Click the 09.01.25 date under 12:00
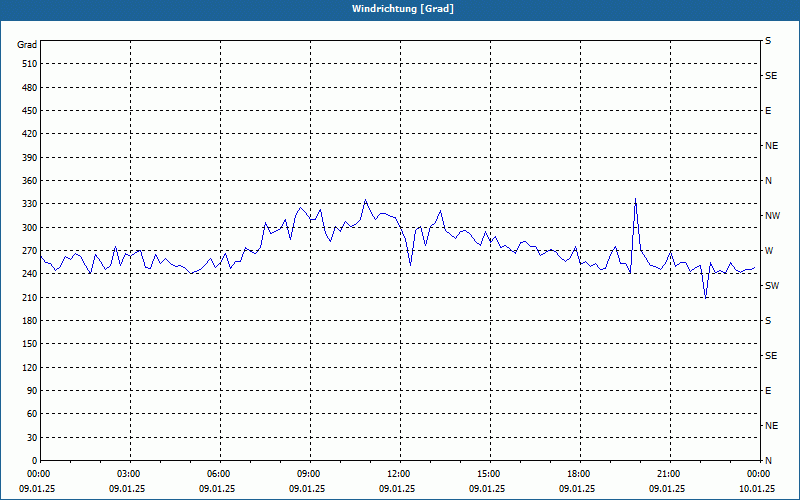Screen dimensions: 800x500 coord(397,489)
